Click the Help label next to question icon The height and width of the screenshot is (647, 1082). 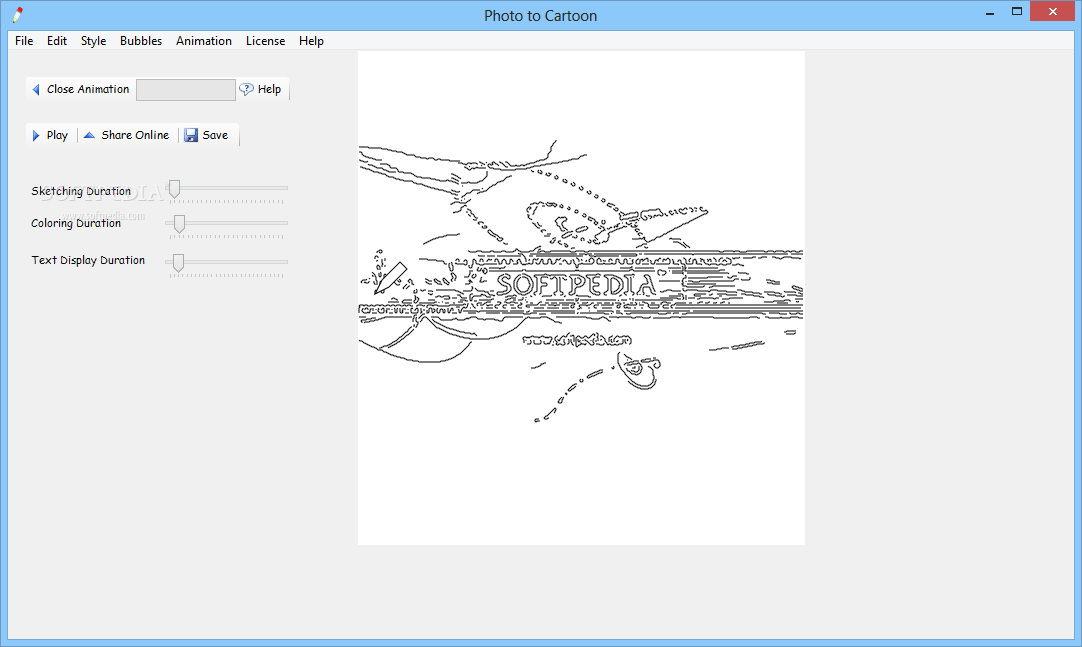269,89
